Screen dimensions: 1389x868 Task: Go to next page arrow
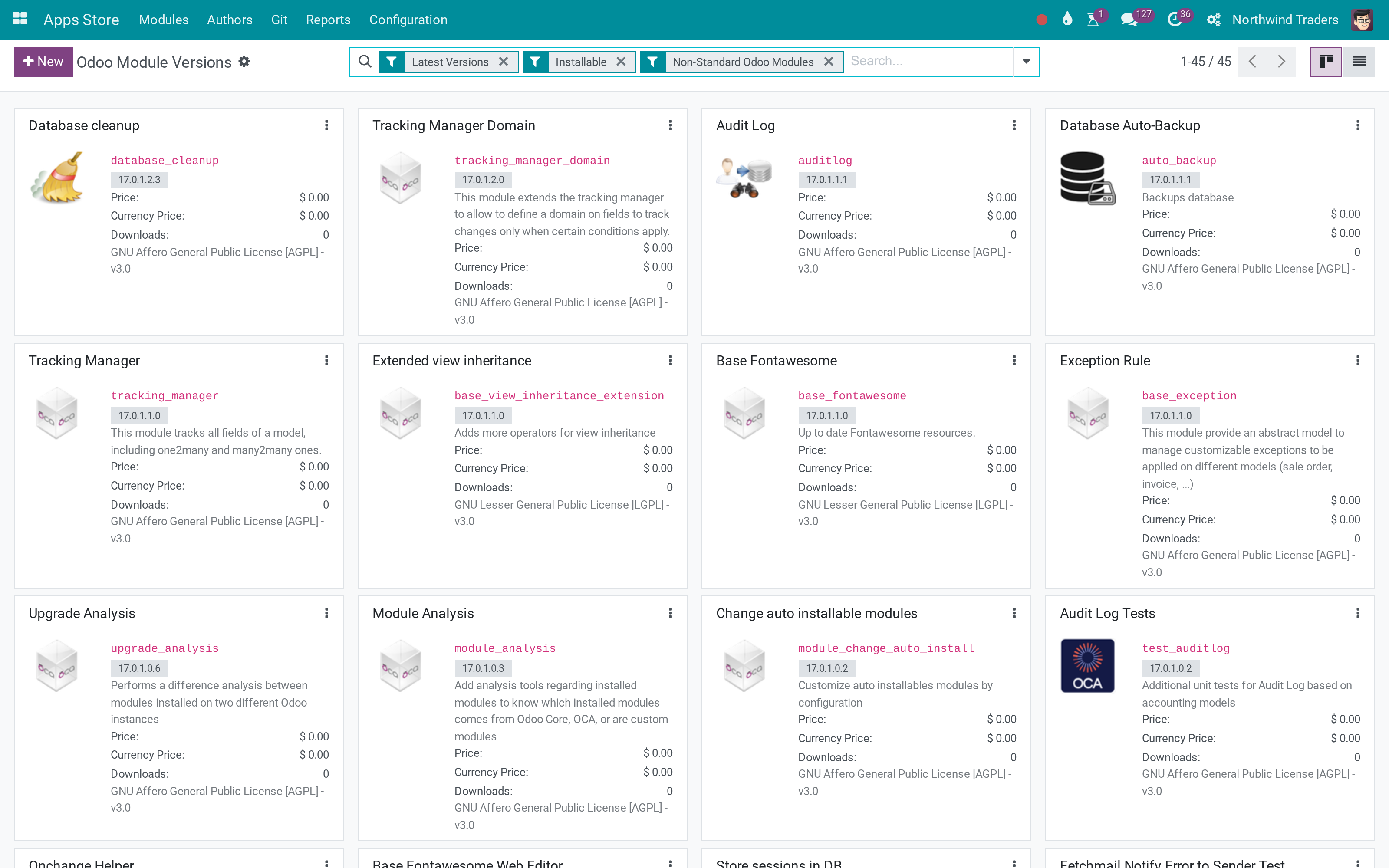click(1282, 62)
